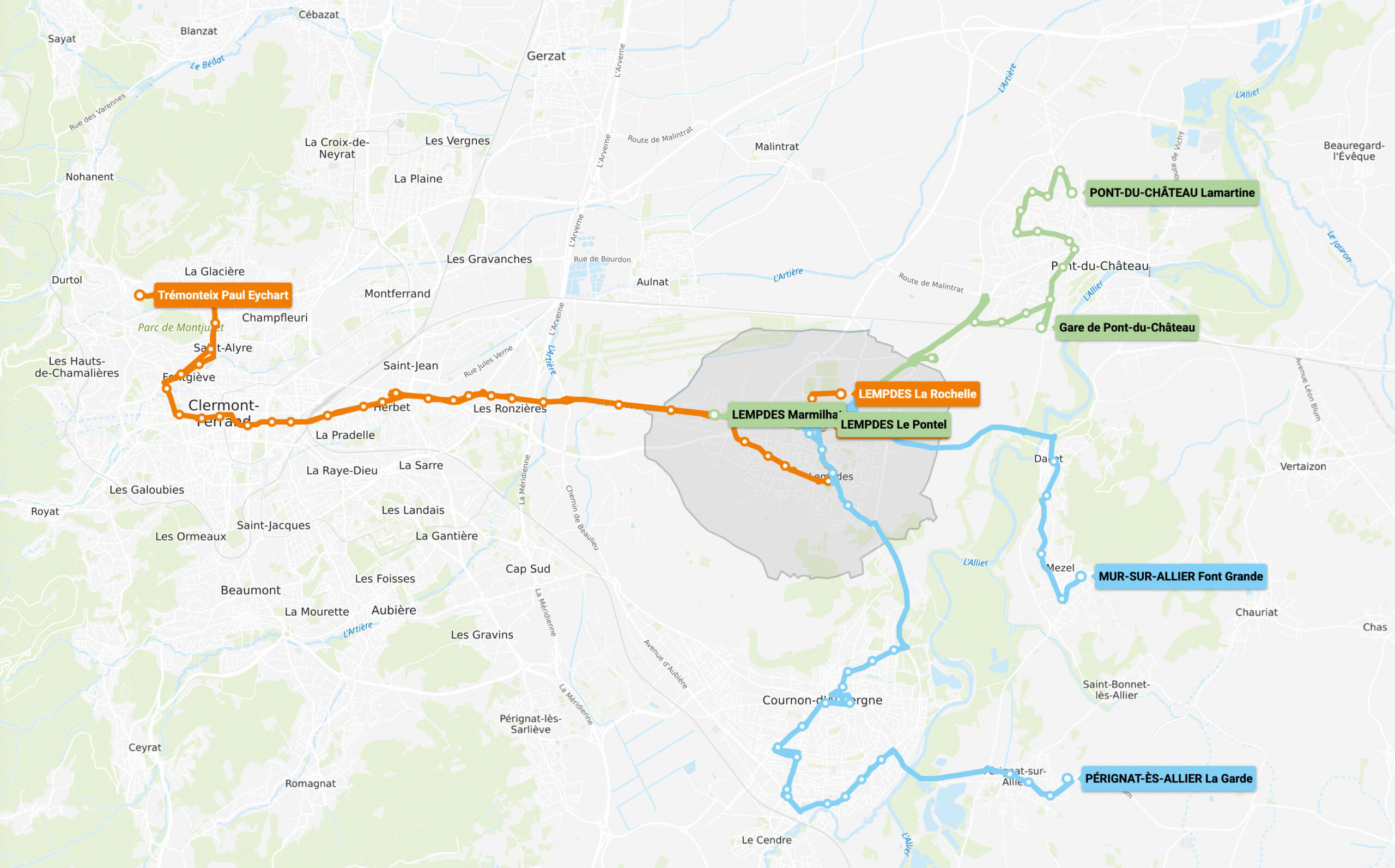The width and height of the screenshot is (1395, 868).
Task: Click the La Garde terminus stop circle
Action: click(1067, 779)
